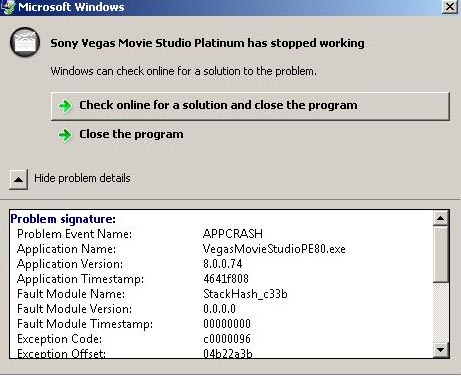Image resolution: width=461 pixels, height=376 pixels.
Task: Select the fault module version 0.0.0.0
Action: pos(219,309)
